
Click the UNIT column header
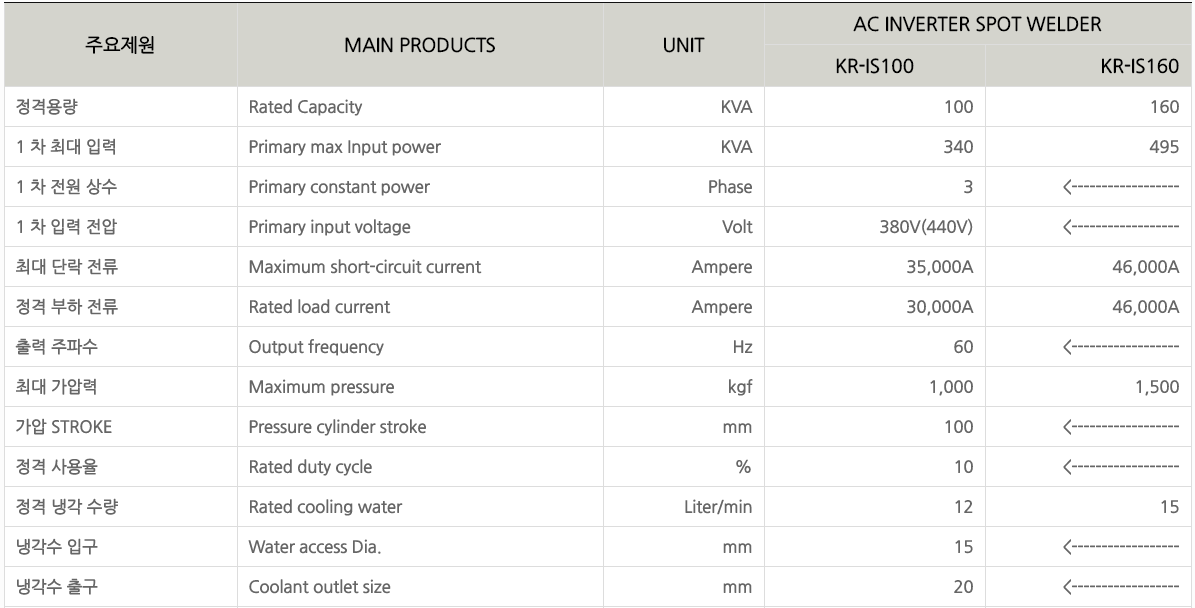click(x=684, y=45)
